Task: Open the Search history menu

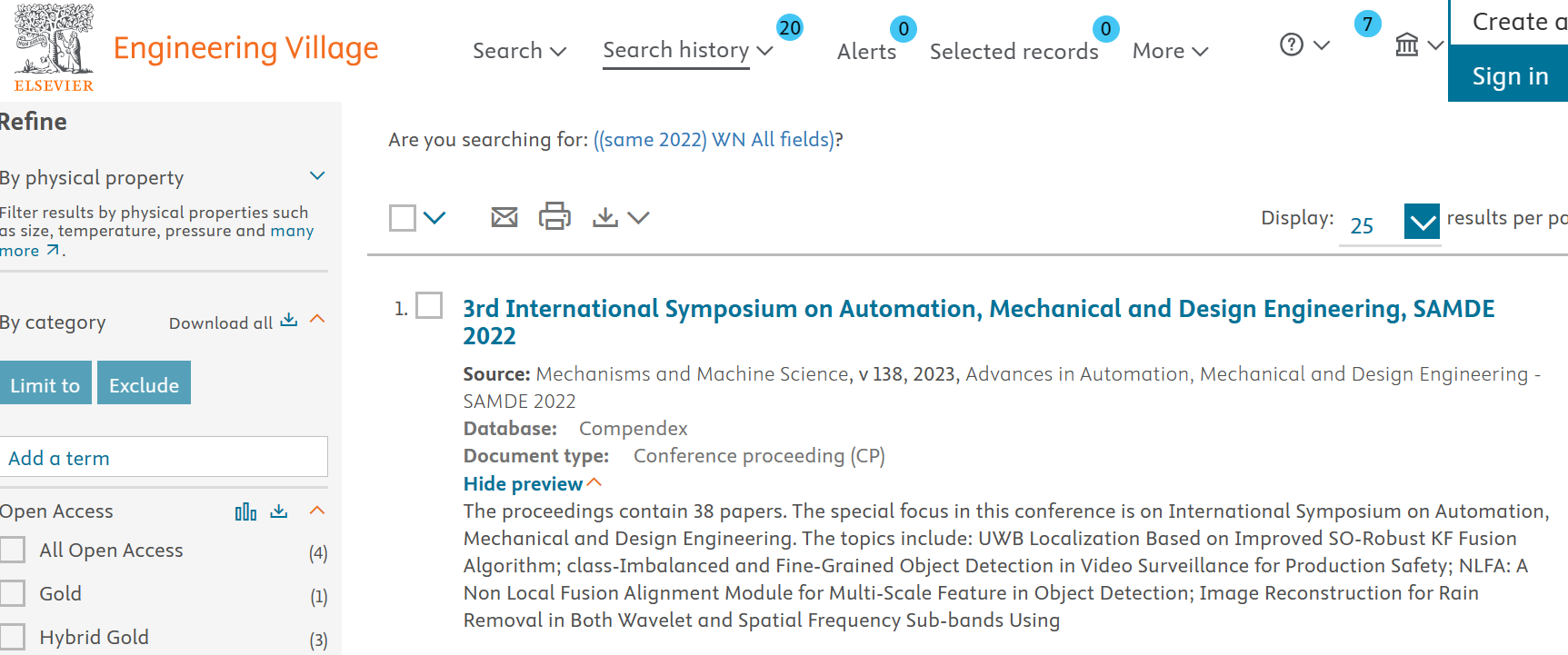Action: pos(676,50)
